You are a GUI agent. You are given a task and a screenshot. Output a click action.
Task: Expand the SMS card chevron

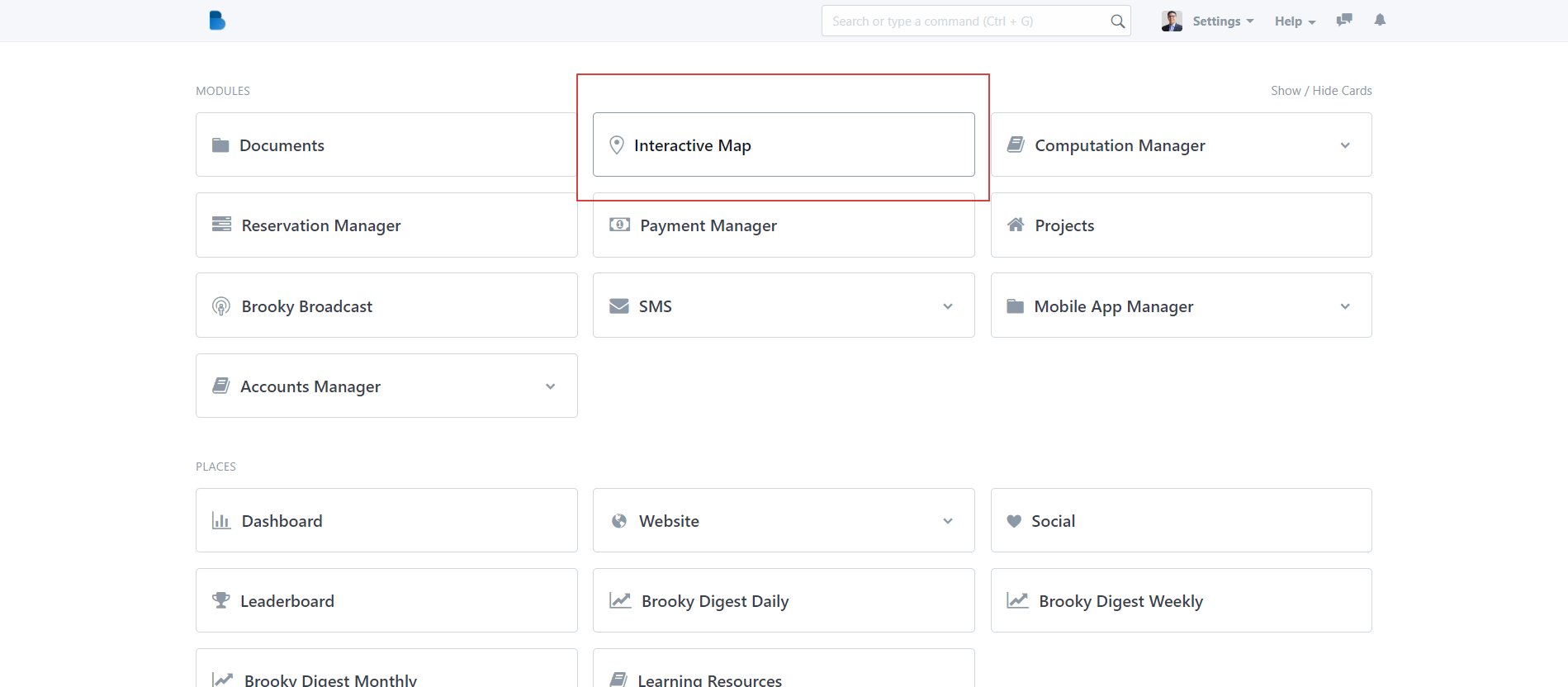(x=948, y=306)
